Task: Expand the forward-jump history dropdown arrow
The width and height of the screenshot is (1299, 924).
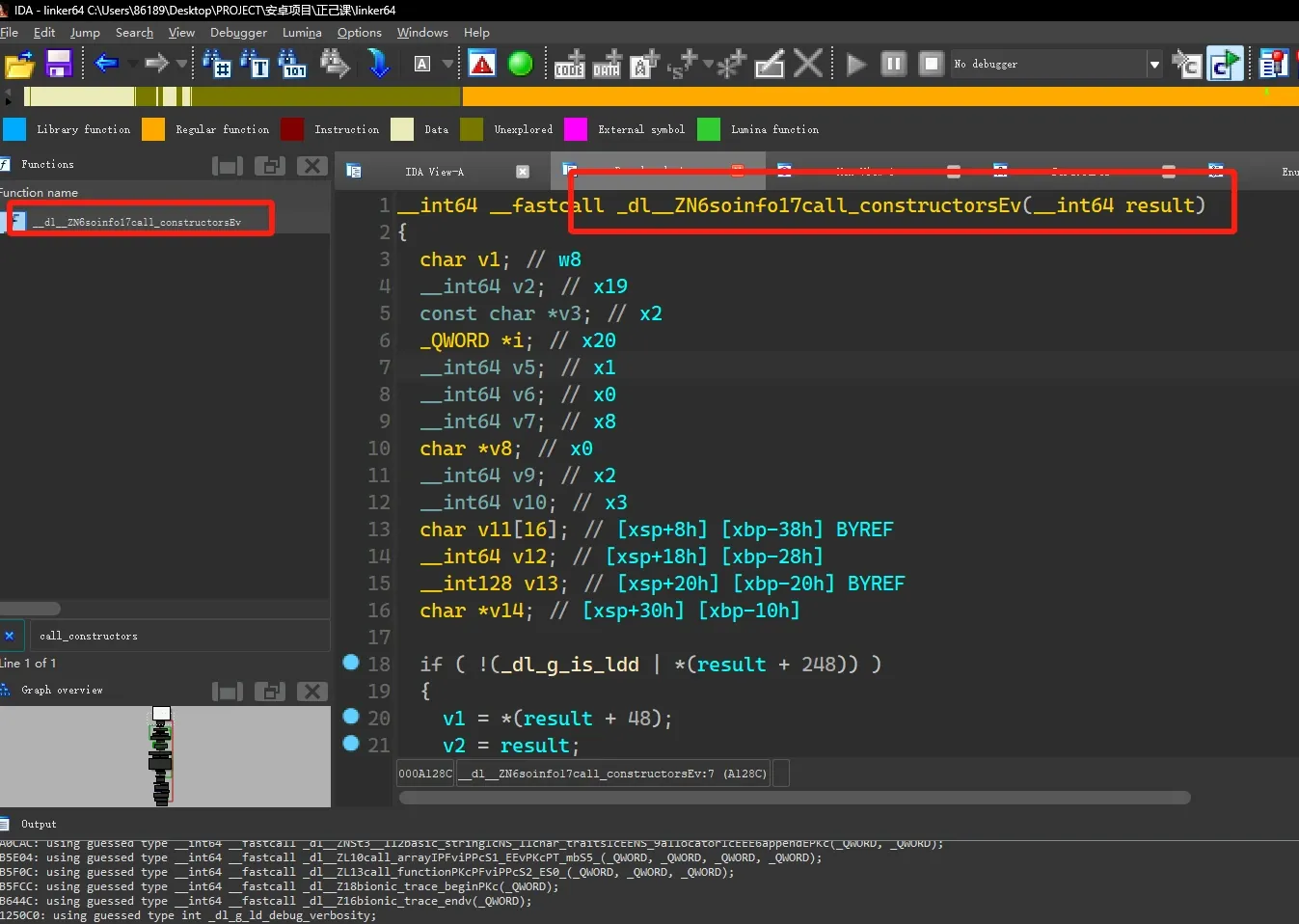Action: [x=181, y=64]
